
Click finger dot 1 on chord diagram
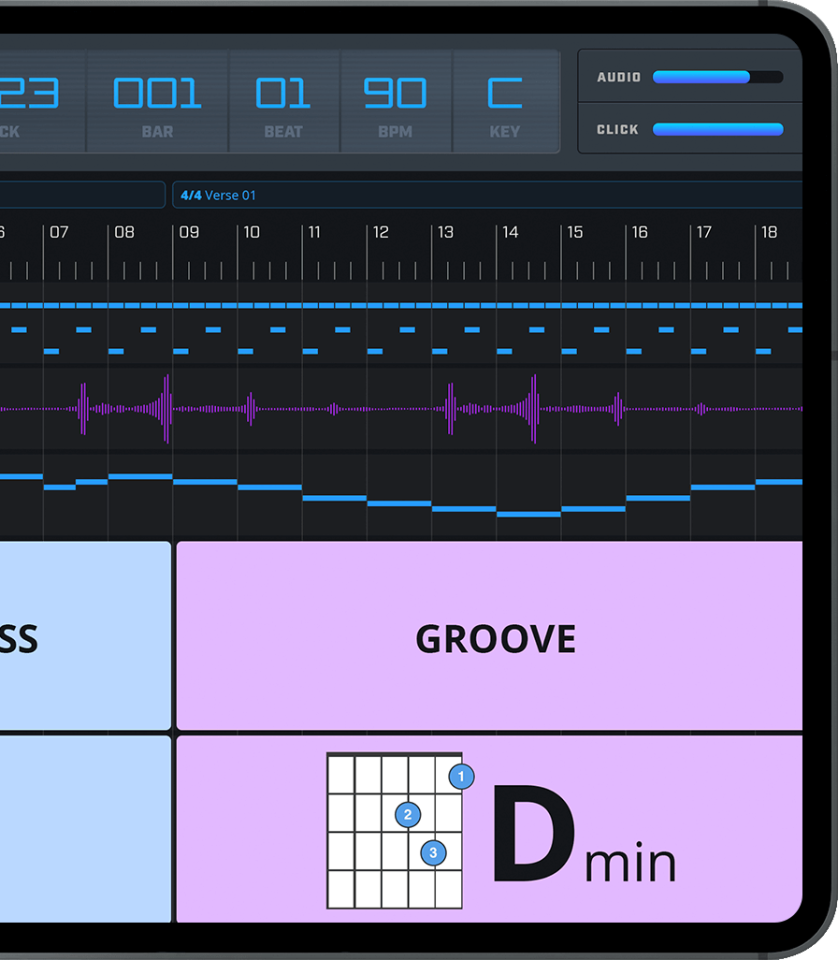[x=461, y=776]
